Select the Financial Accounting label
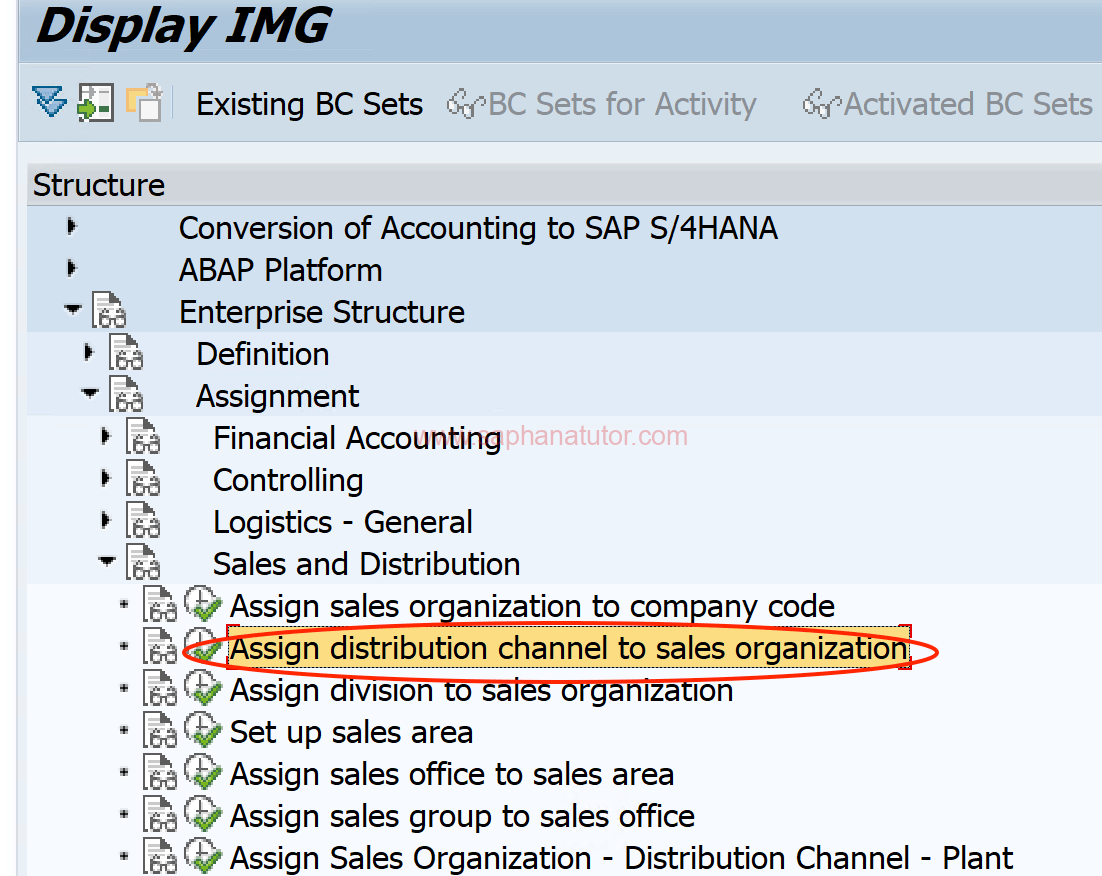Image resolution: width=1102 pixels, height=876 pixels. (357, 439)
